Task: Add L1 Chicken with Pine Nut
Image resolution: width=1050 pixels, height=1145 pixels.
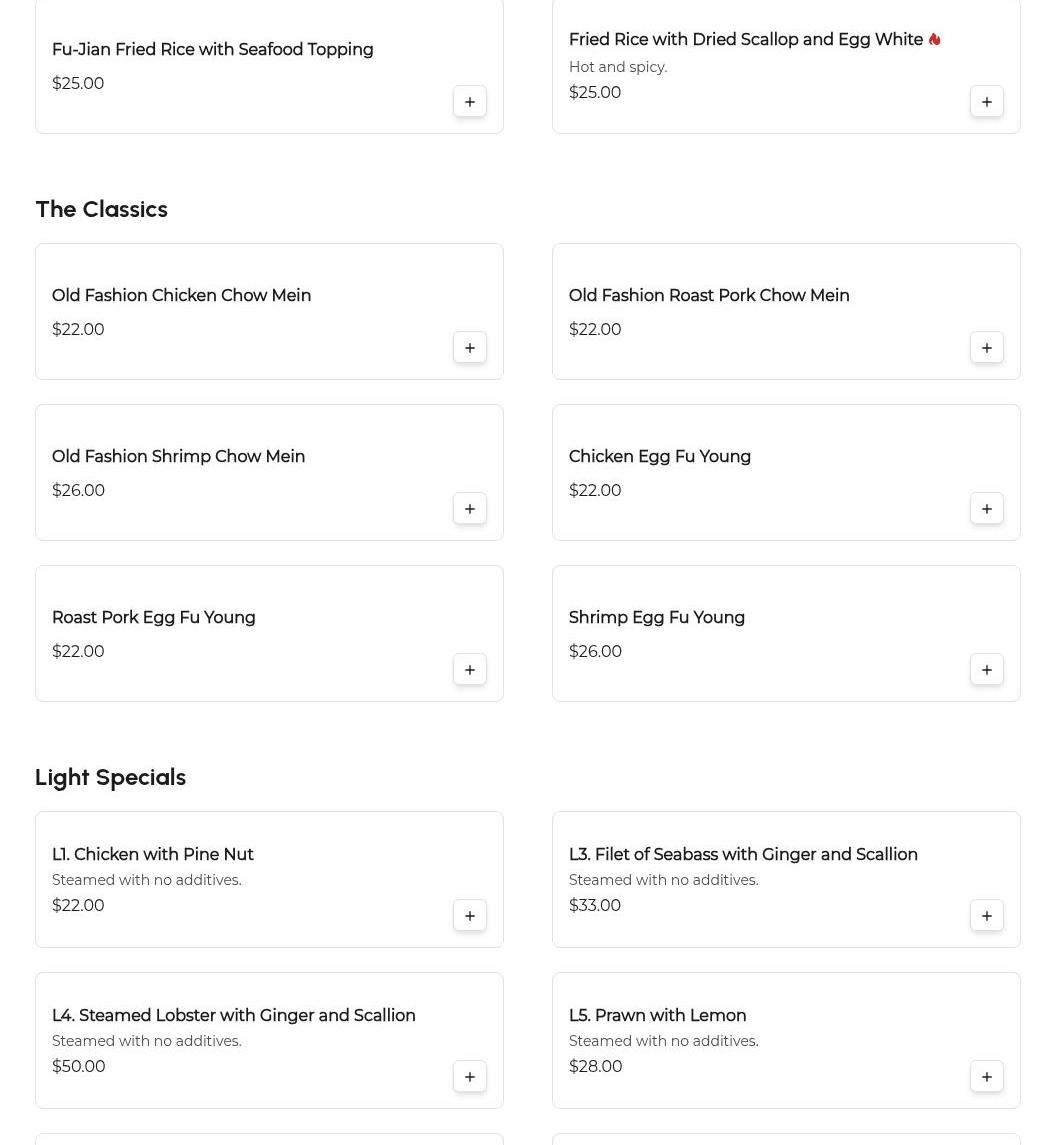Action: click(x=470, y=916)
